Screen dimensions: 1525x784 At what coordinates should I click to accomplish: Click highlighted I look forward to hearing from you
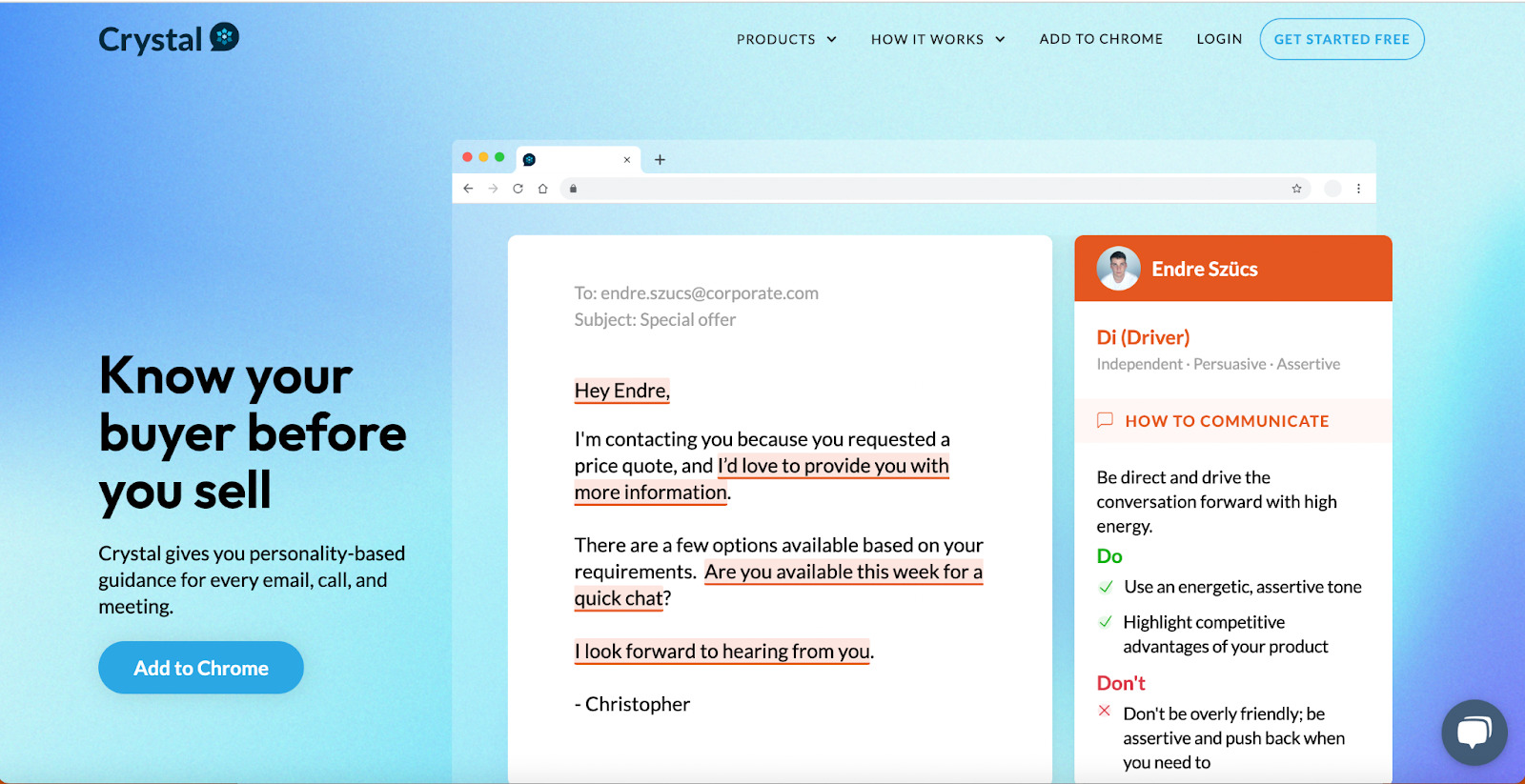click(722, 652)
